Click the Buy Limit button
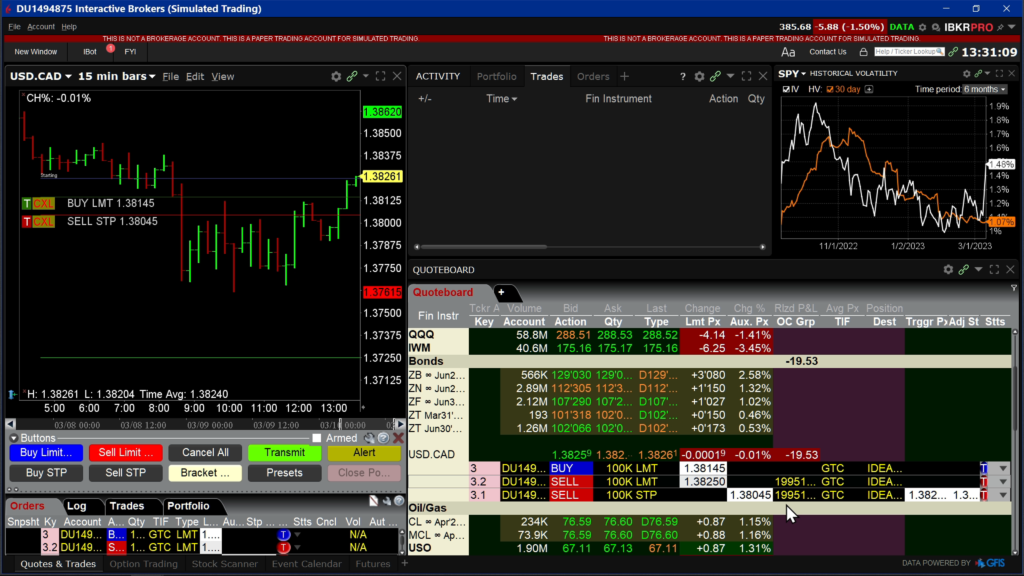Screen dimensions: 1024x576 click(x=46, y=453)
